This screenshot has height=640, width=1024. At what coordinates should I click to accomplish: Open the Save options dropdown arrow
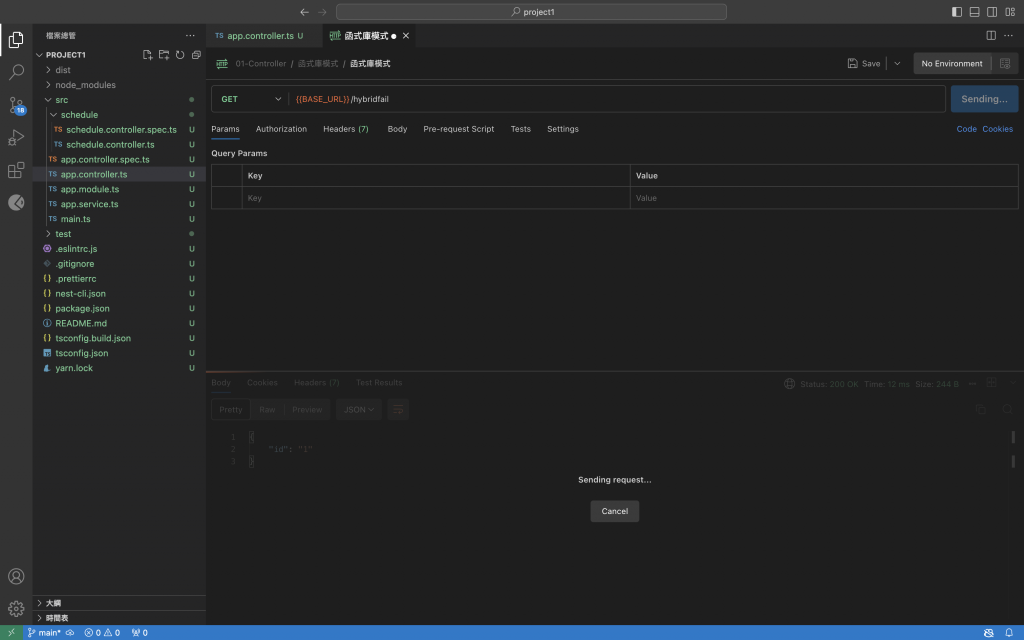pos(897,63)
